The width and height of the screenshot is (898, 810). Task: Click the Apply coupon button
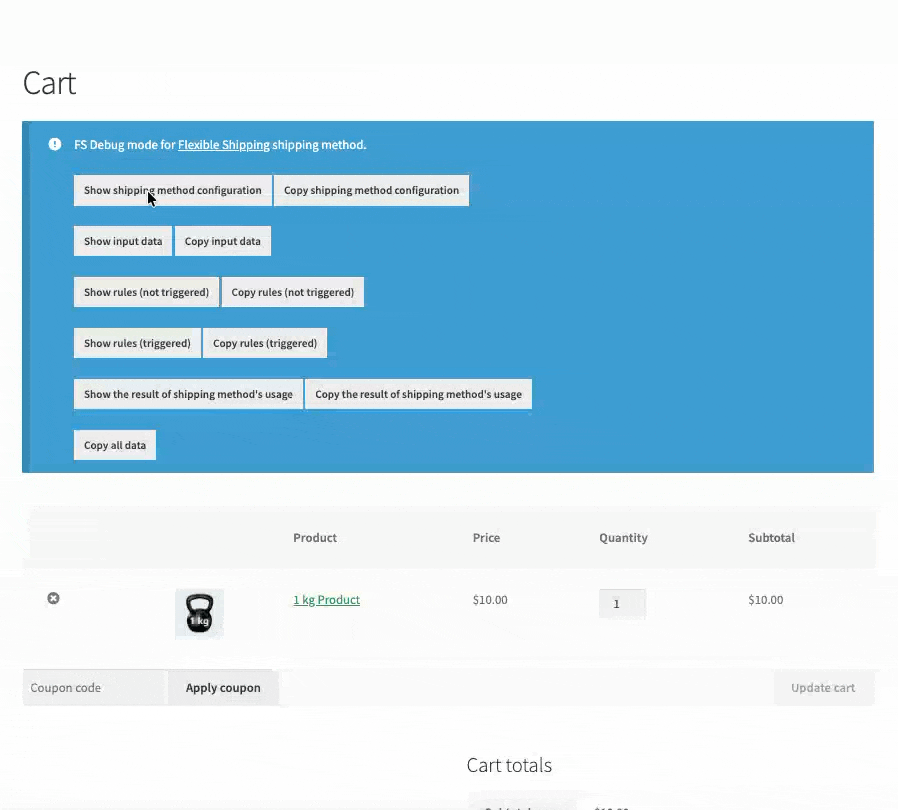click(x=223, y=688)
